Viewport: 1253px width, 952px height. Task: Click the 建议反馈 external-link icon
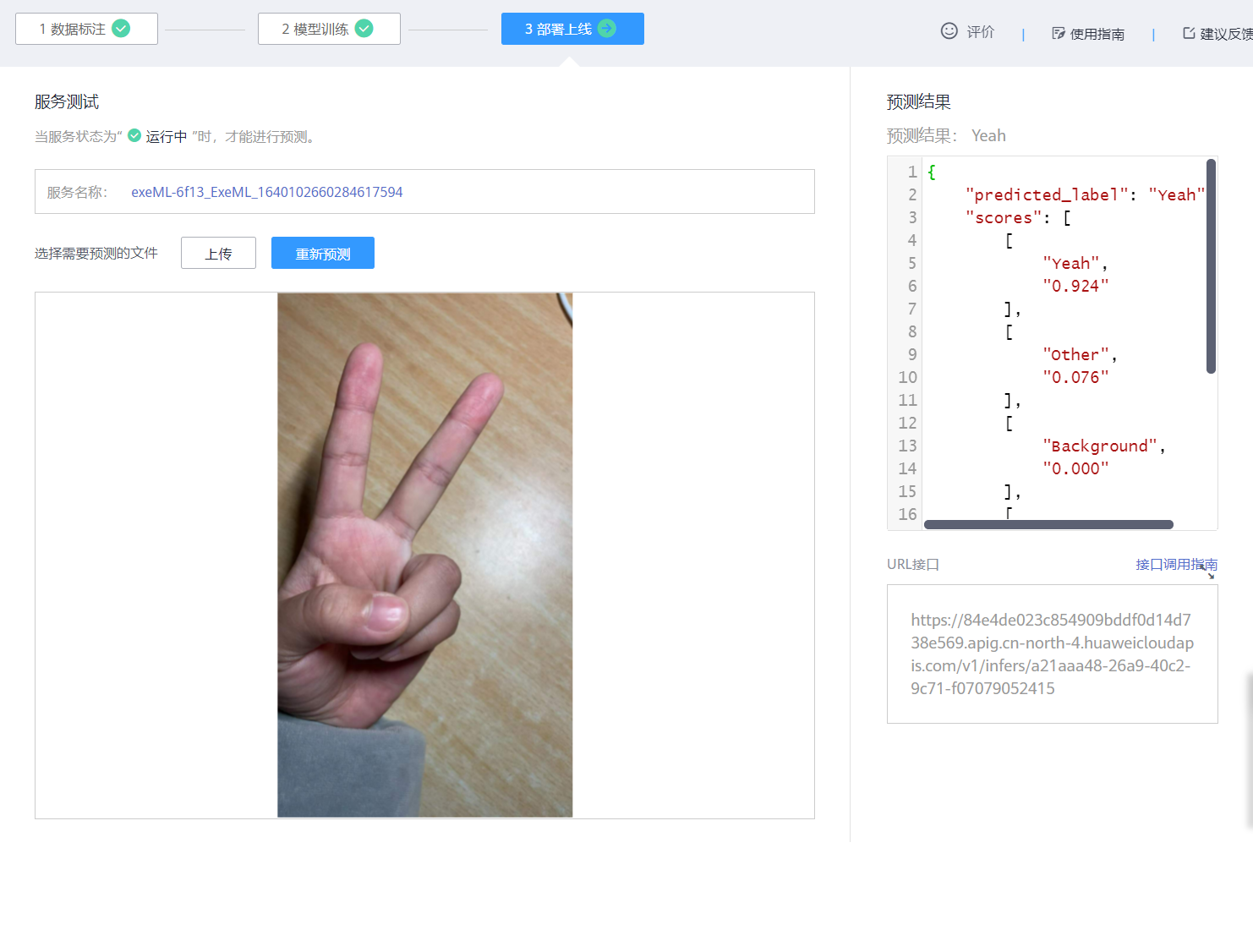1189,34
